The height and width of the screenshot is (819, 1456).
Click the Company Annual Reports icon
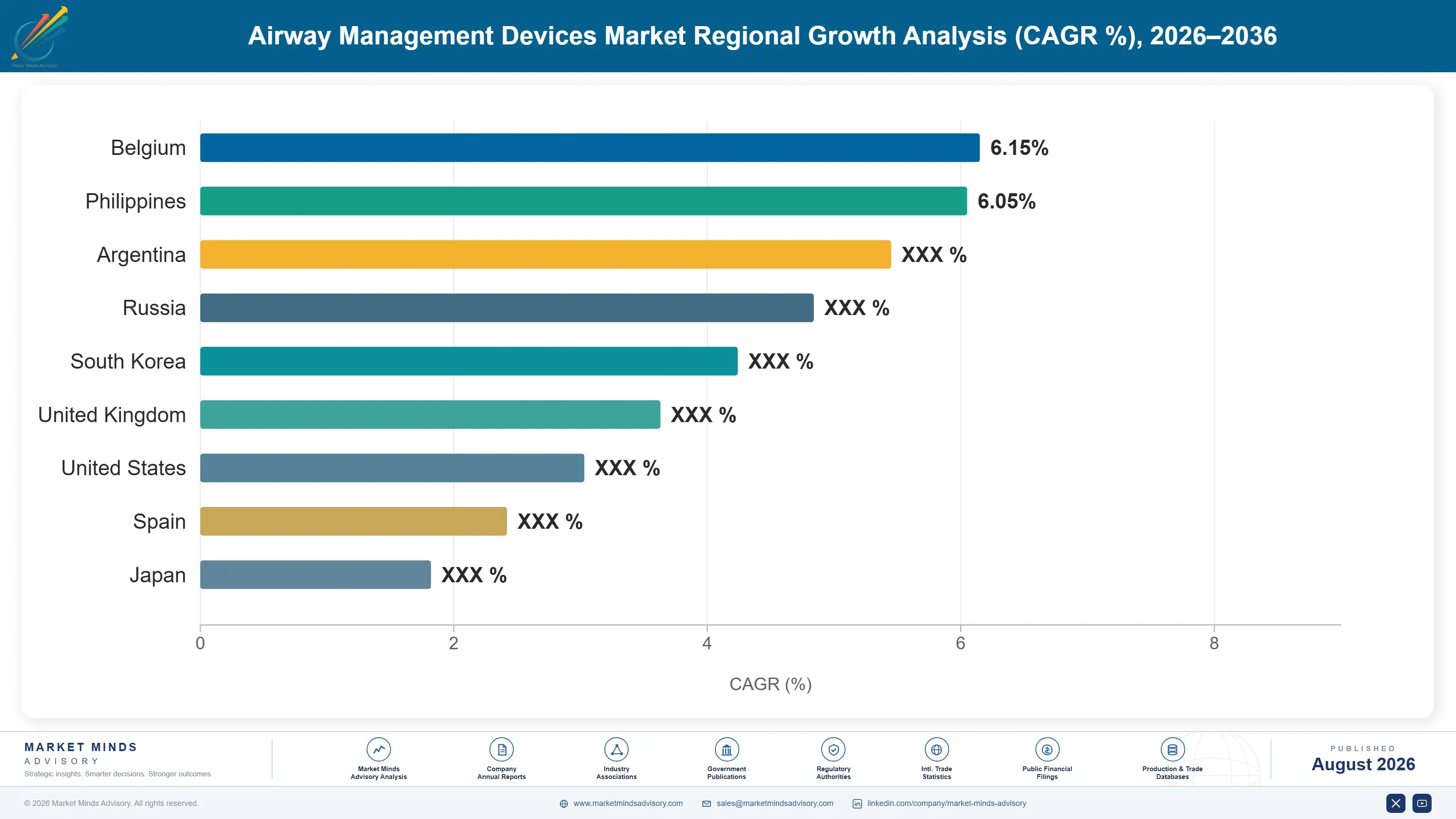(x=501, y=749)
